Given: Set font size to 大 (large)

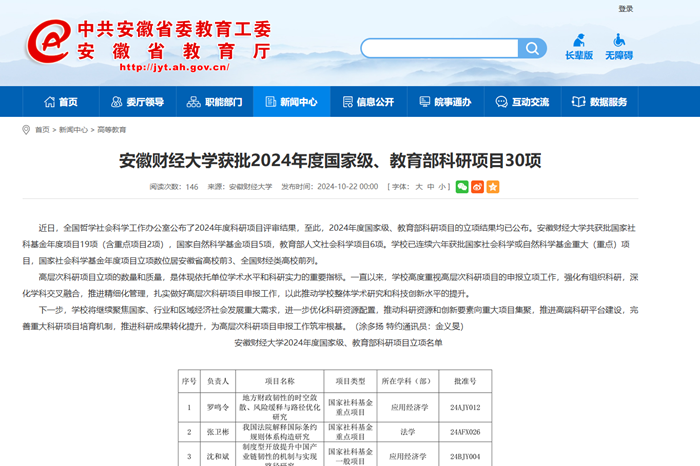Looking at the screenshot, I should click(x=417, y=187).
